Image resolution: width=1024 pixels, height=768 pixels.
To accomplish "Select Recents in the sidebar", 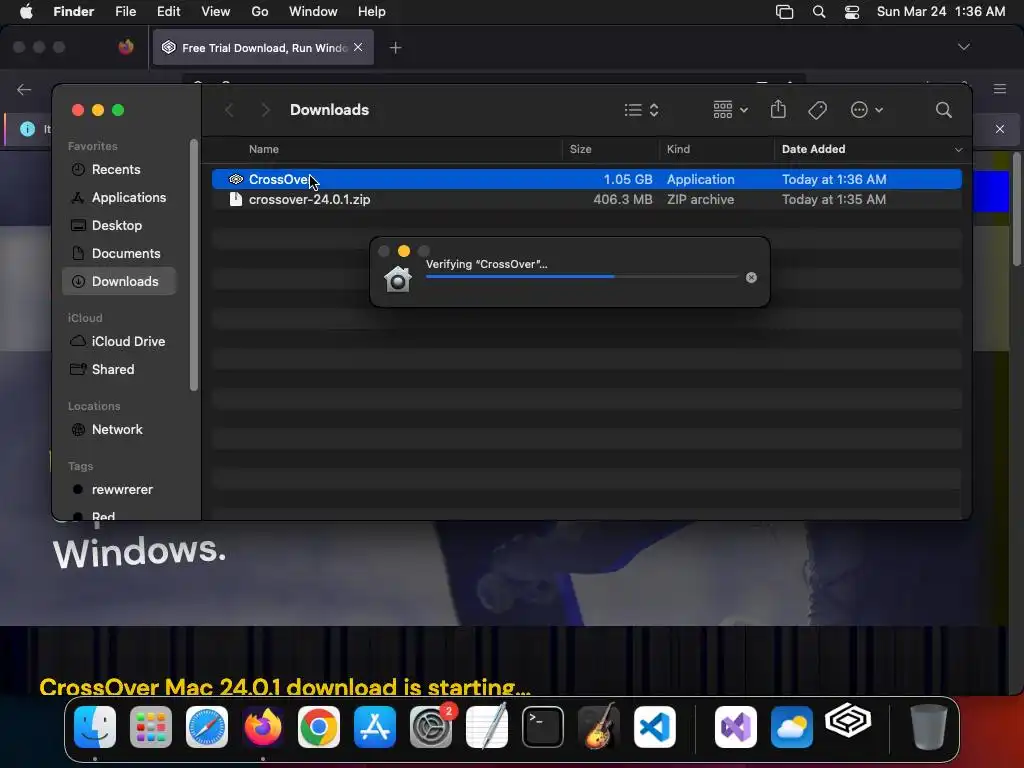I will (x=120, y=169).
